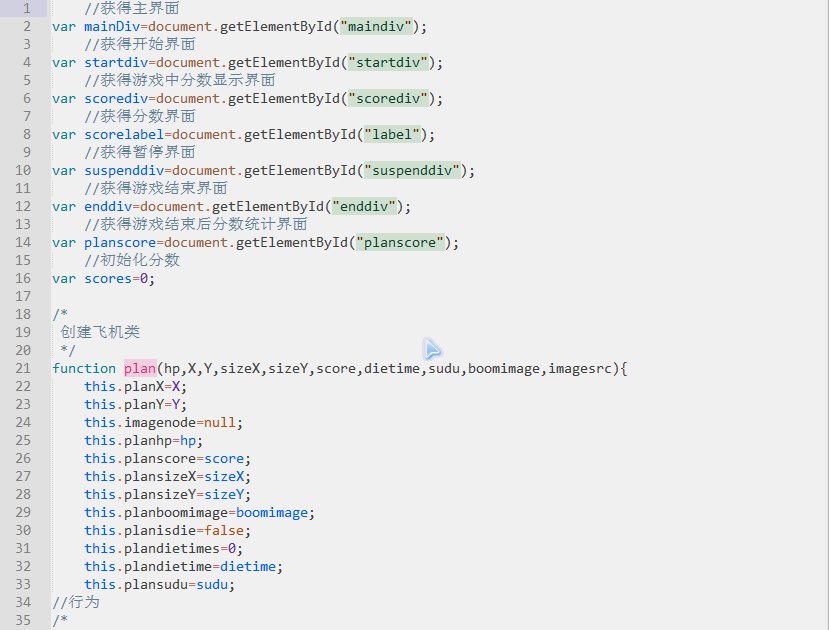Click the "startdiv" string on line 4
The width and height of the screenshot is (829, 630).
(x=388, y=62)
